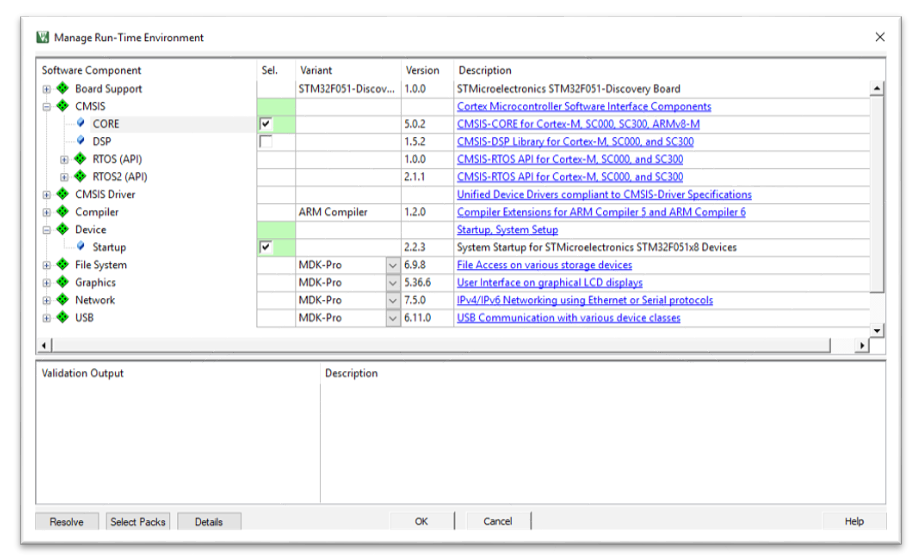Expand the Graphics tree node
Screen dimensions: 914x560
[47, 283]
